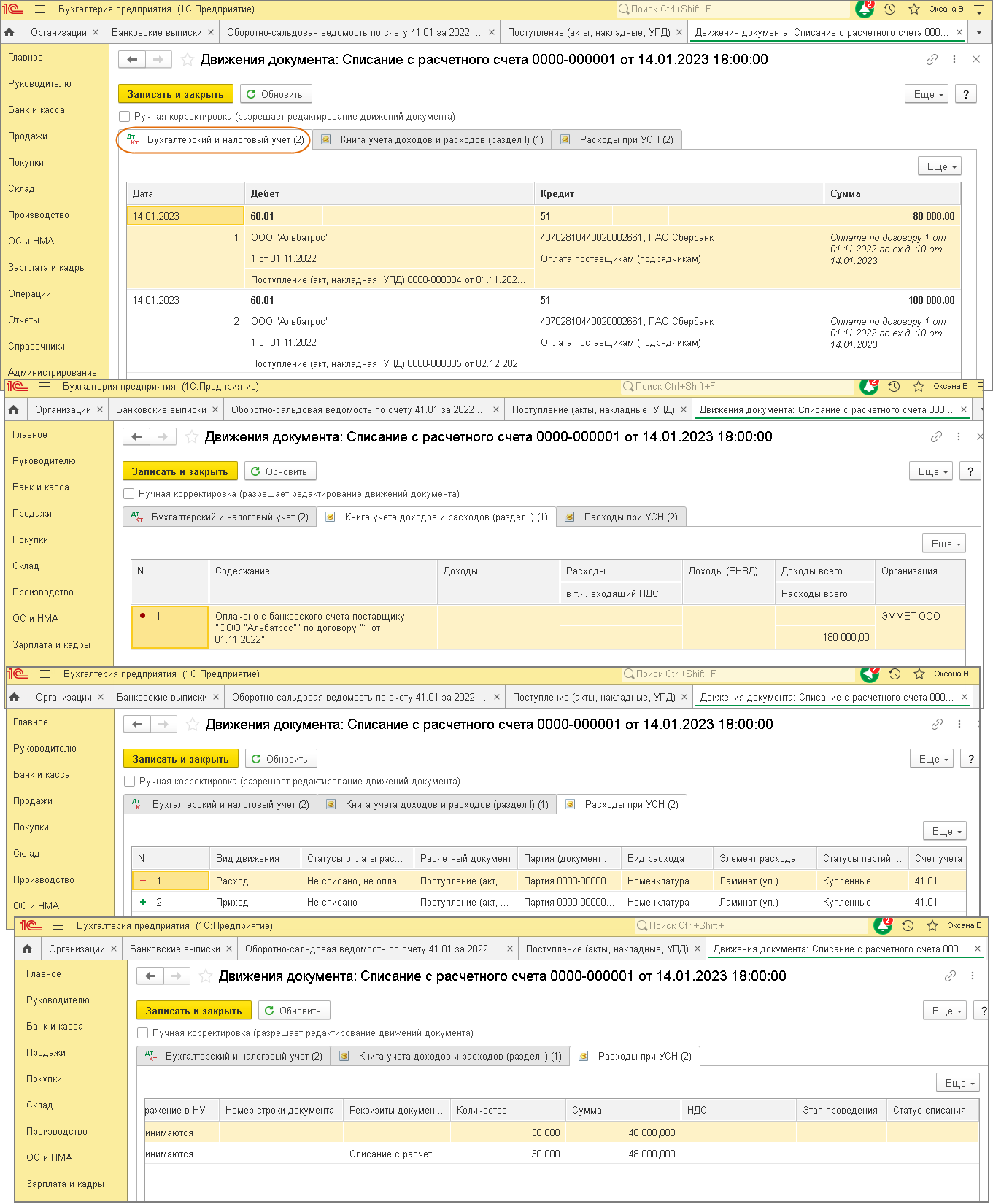The width and height of the screenshot is (993, 1204).
Task: Open Поступление (акты, накладные, УПД) tab in Вид движения window
Action: coord(594,697)
